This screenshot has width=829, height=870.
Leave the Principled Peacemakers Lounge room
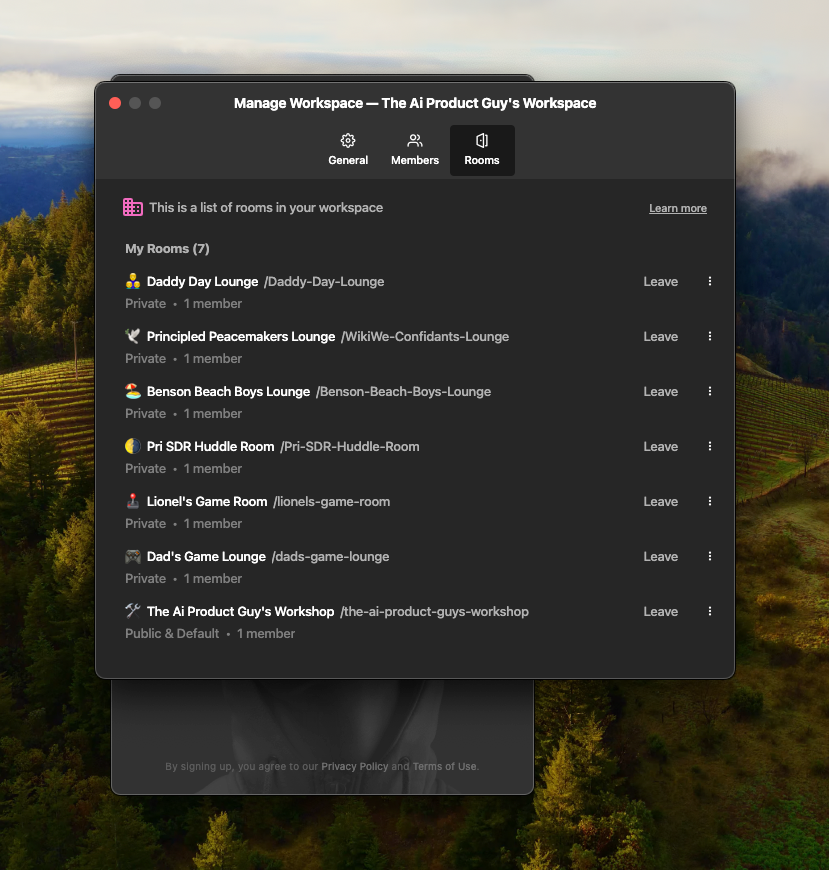click(x=660, y=337)
